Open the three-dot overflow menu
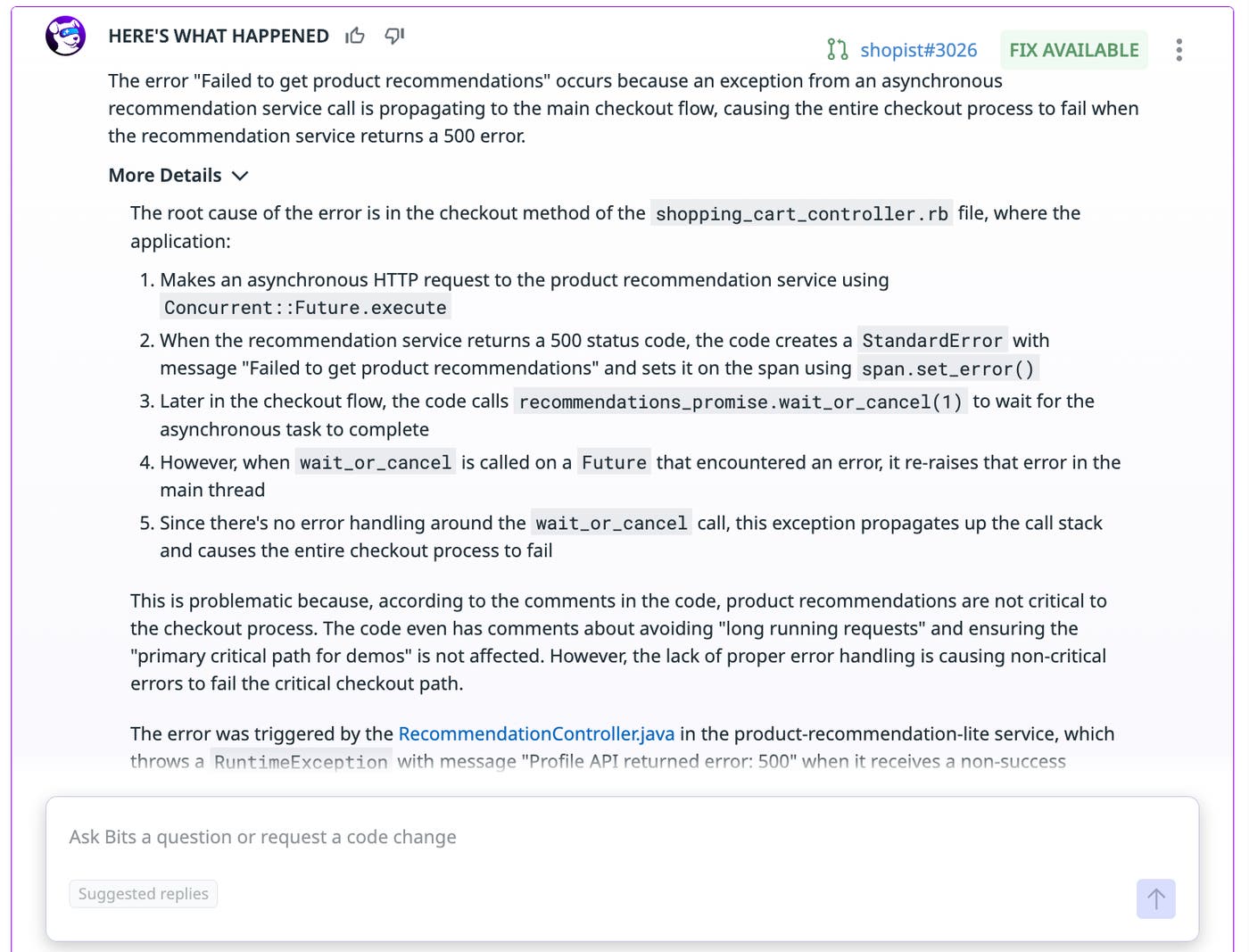This screenshot has width=1249, height=952. (1179, 50)
